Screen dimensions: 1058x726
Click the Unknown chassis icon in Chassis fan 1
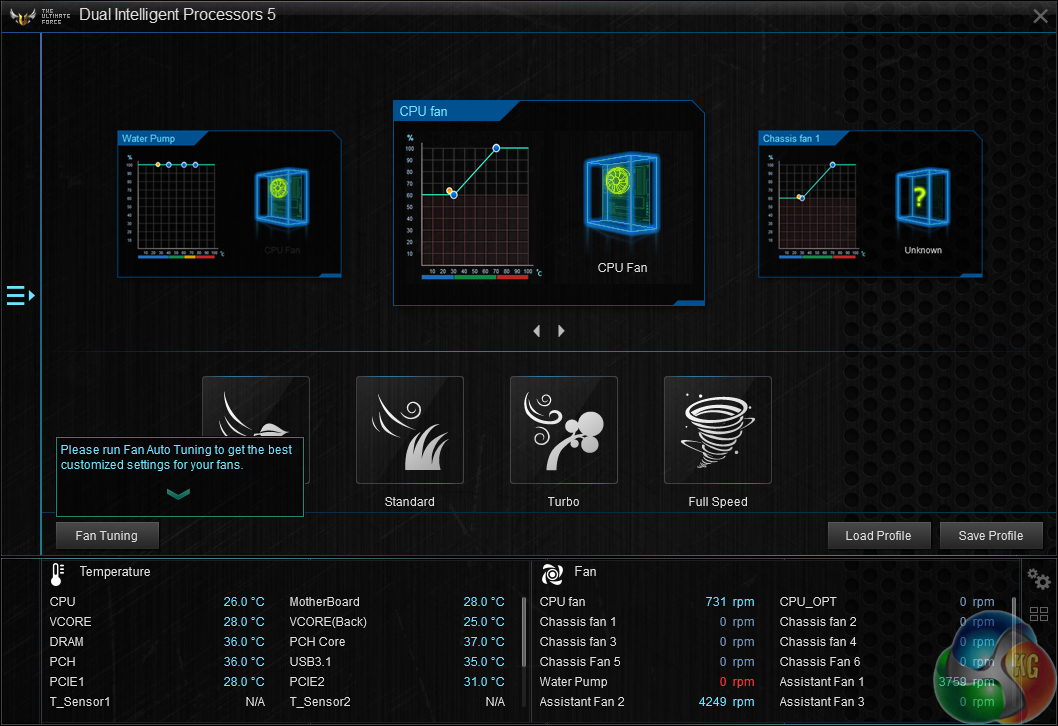[x=922, y=197]
